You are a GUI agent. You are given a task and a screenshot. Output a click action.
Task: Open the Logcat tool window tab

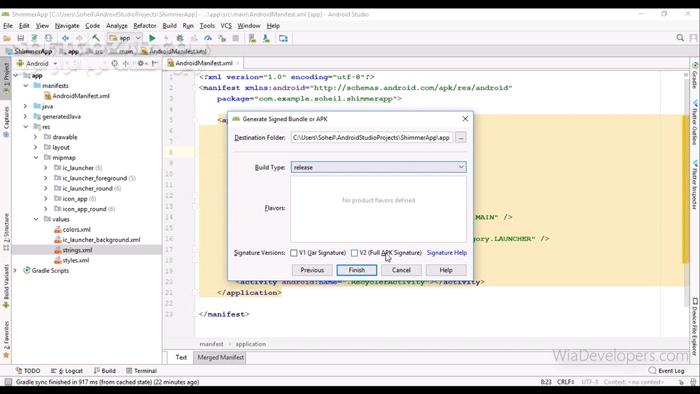67,371
